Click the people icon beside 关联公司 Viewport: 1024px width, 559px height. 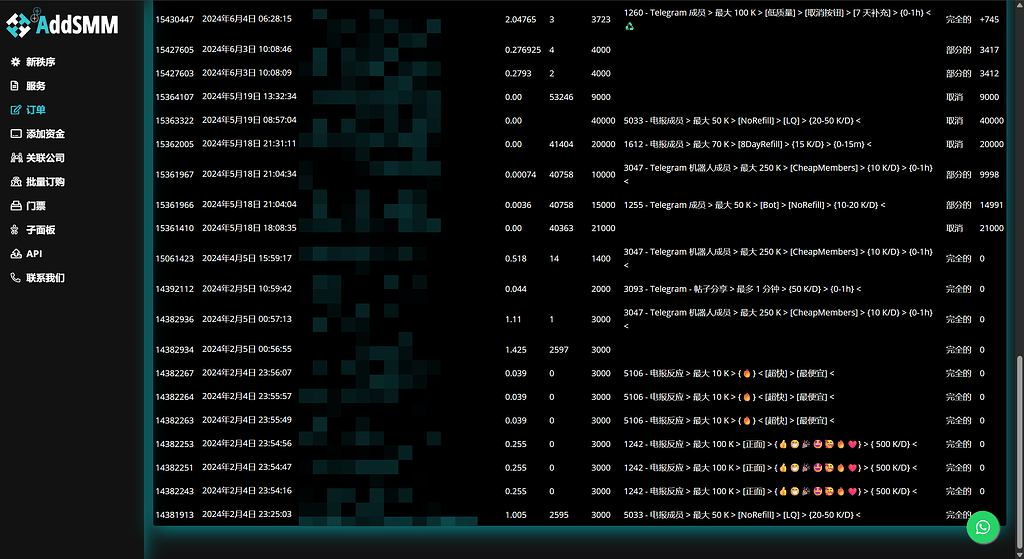16,157
